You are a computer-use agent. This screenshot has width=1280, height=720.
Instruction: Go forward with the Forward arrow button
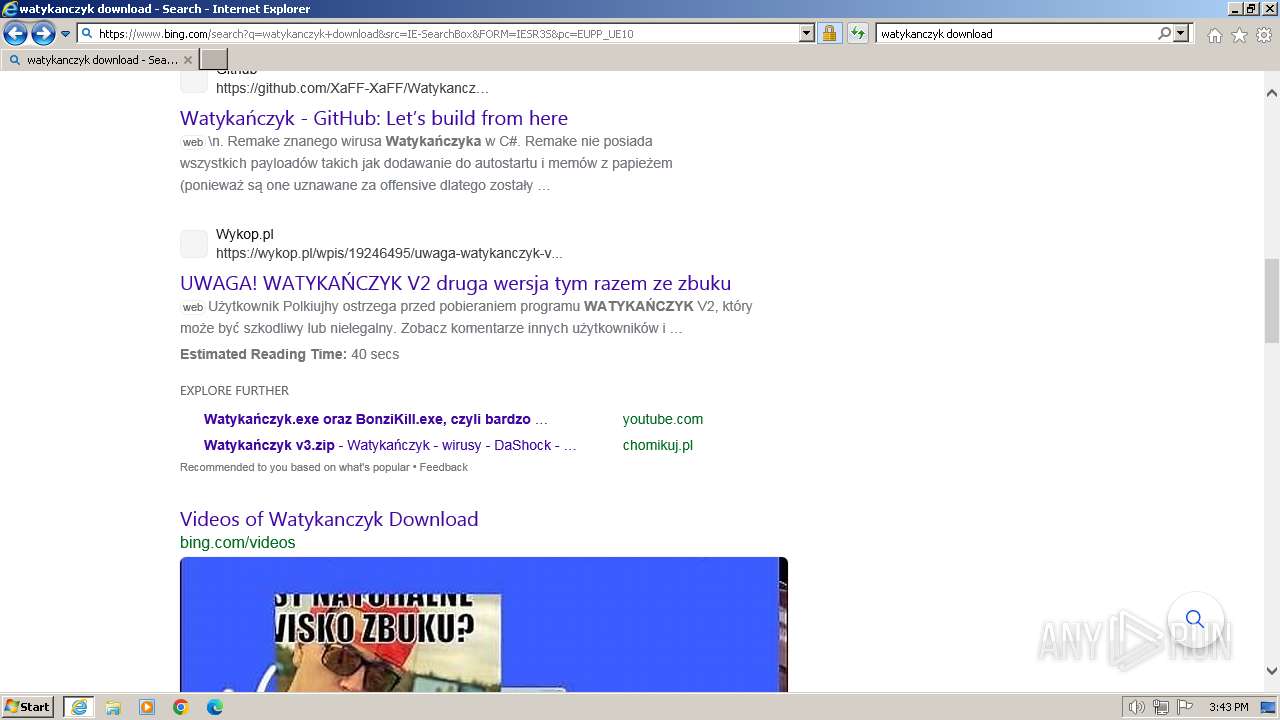[x=43, y=34]
